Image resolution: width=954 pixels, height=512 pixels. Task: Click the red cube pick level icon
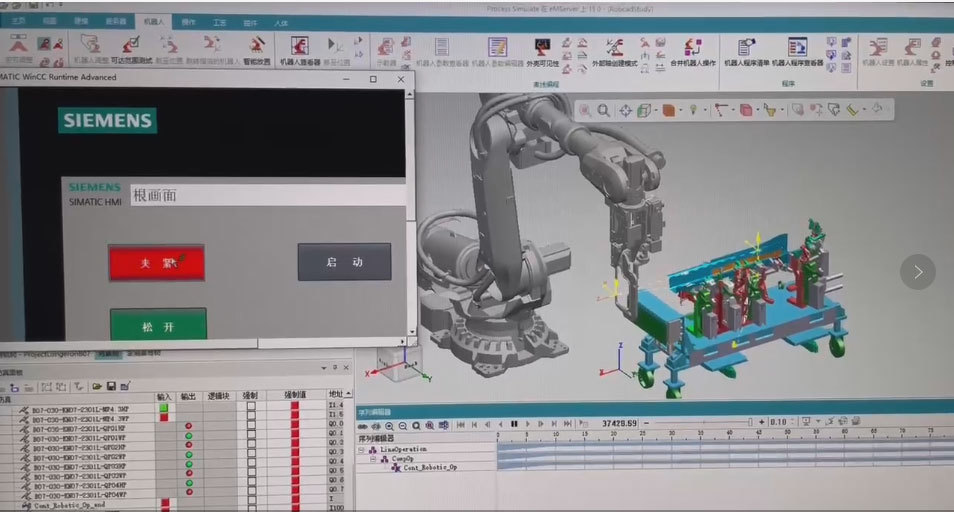click(x=746, y=111)
